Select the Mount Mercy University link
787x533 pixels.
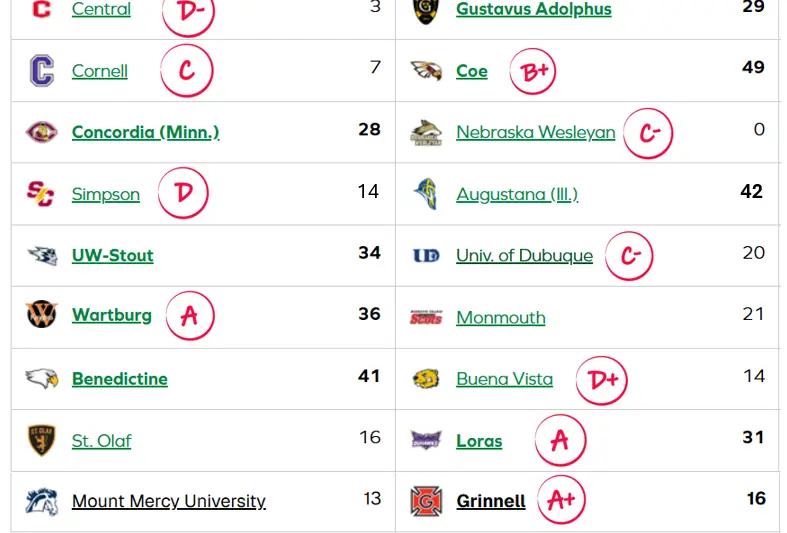coord(169,501)
